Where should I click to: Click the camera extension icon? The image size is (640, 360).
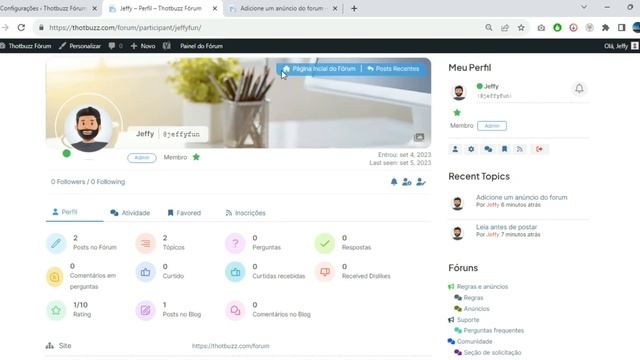pos(541,28)
